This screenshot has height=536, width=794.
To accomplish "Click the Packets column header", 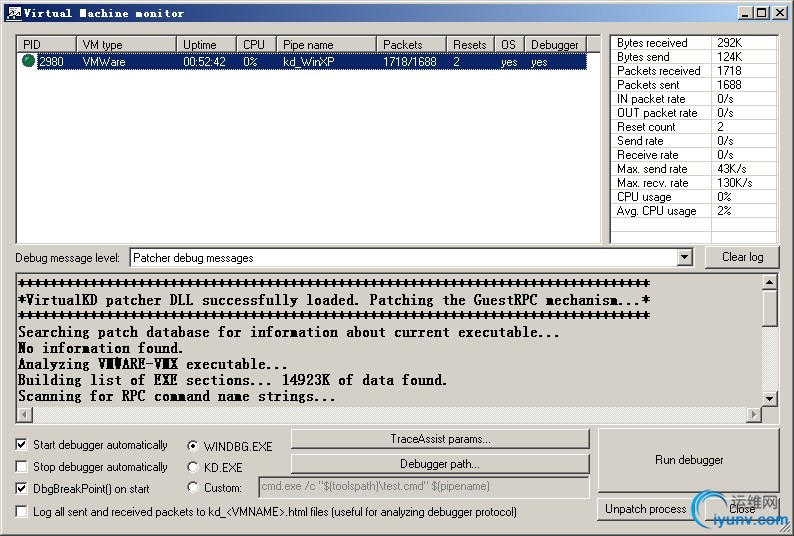I will pyautogui.click(x=411, y=45).
